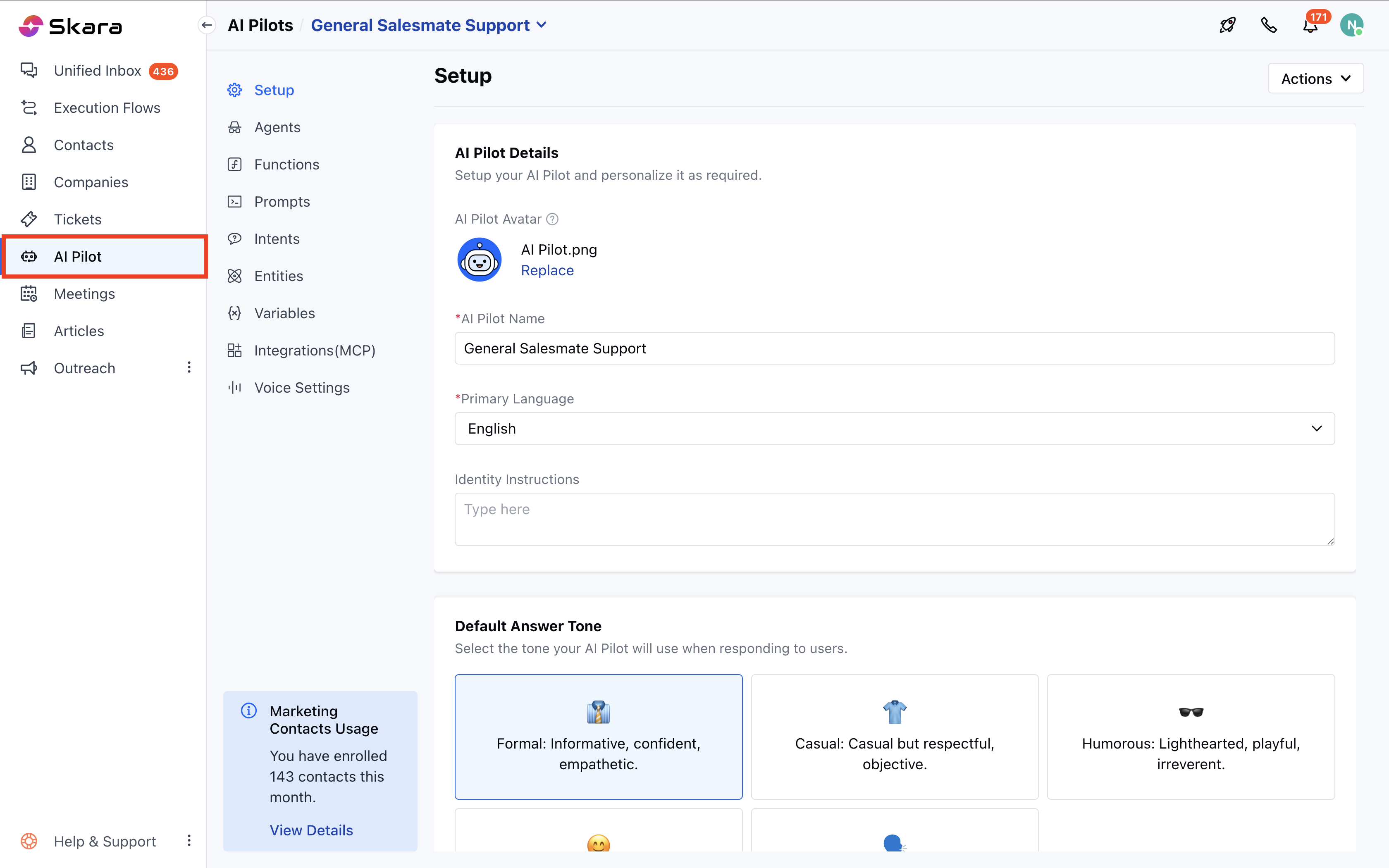Expand the Primary Language dropdown
This screenshot has width=1389, height=868.
click(x=894, y=429)
